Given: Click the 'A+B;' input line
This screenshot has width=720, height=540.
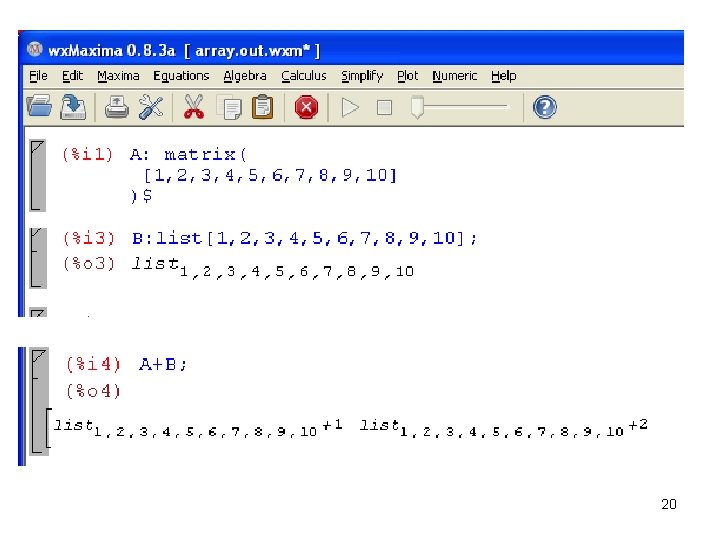Looking at the screenshot, I should (163, 365).
